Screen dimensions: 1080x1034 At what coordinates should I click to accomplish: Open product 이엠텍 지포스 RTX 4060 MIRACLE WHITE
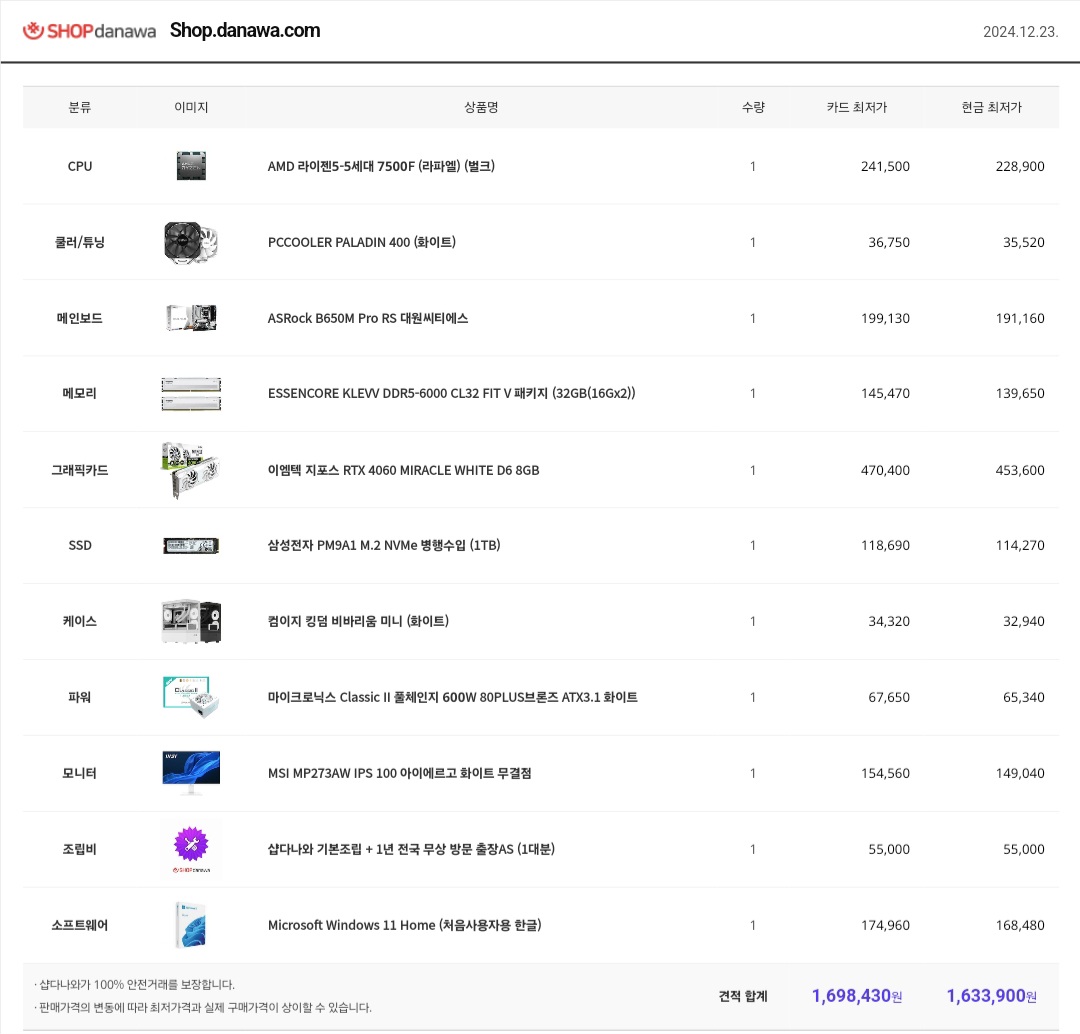point(404,470)
